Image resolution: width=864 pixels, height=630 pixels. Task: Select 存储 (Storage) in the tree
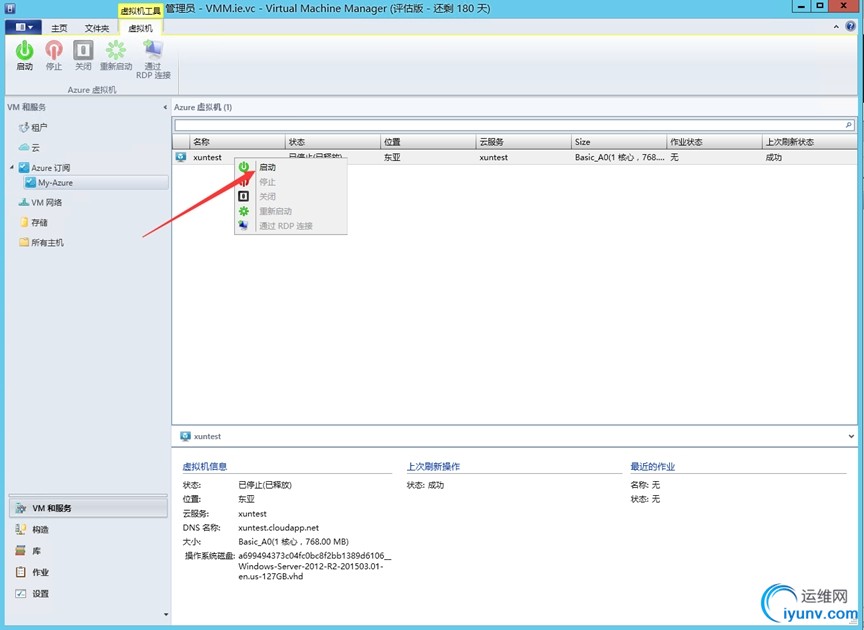tap(33, 222)
